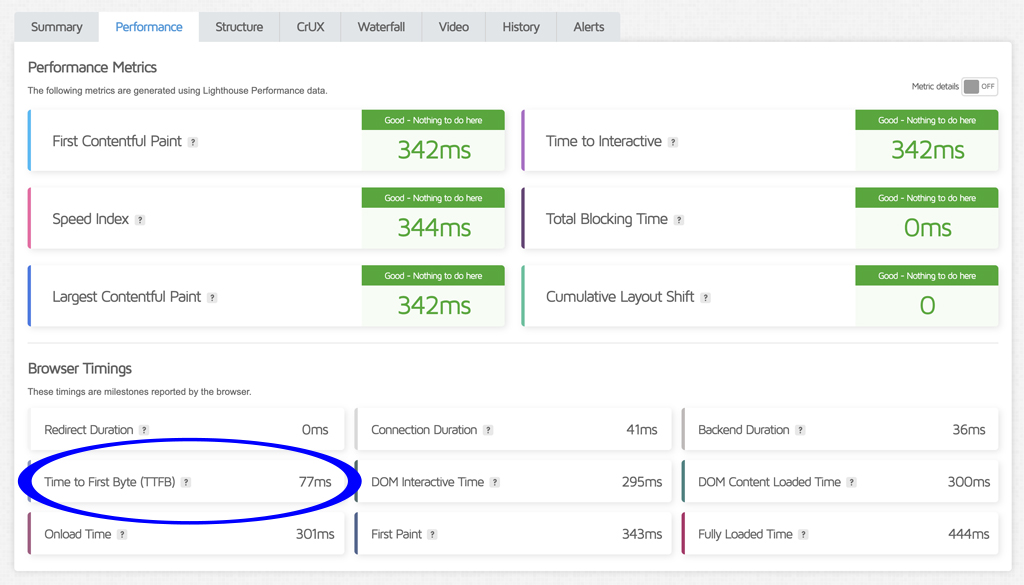Open the Alerts tab
Image resolution: width=1024 pixels, height=585 pixels.
pyautogui.click(x=589, y=27)
